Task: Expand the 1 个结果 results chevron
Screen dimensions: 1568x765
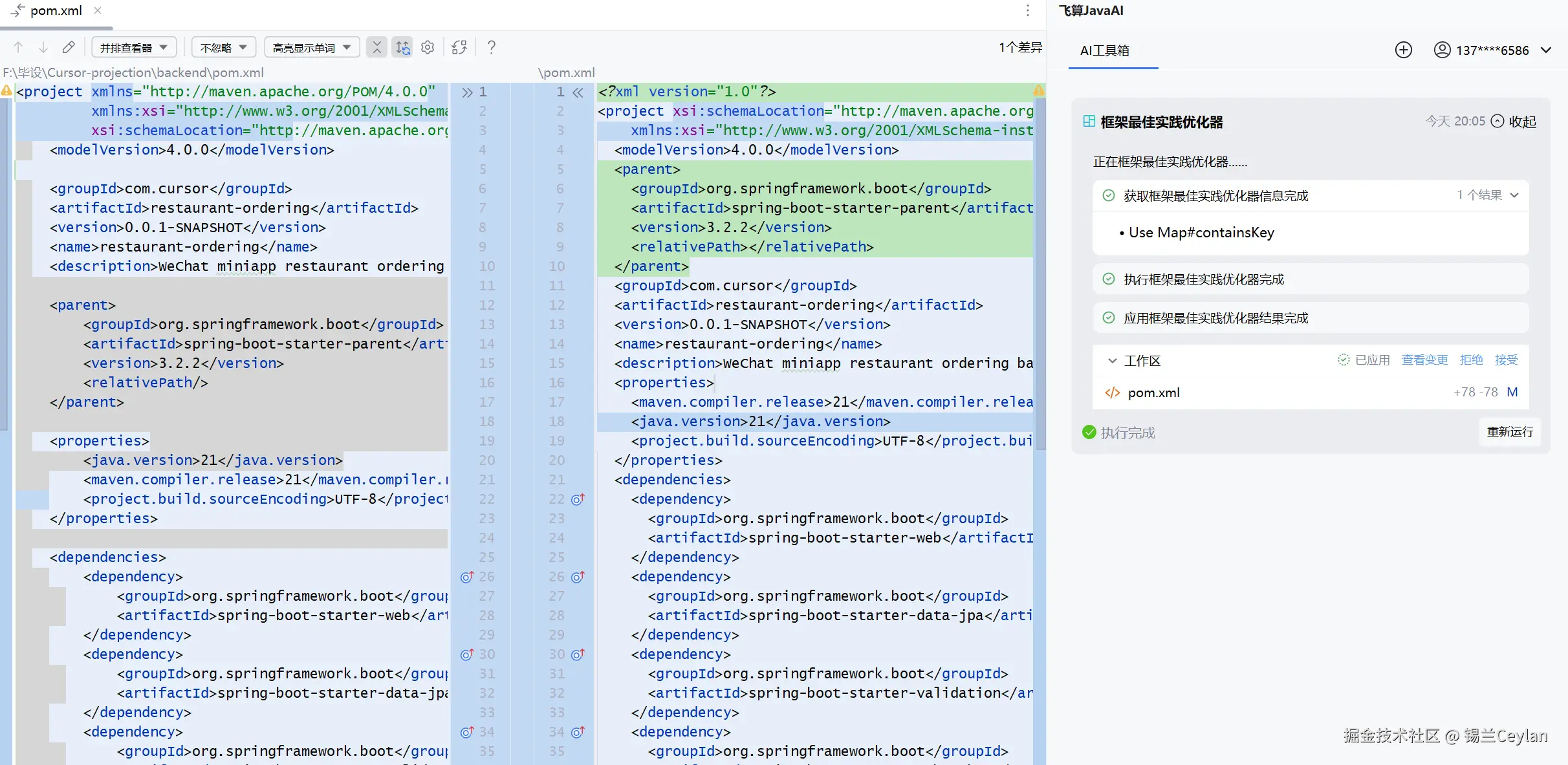Action: point(1514,195)
